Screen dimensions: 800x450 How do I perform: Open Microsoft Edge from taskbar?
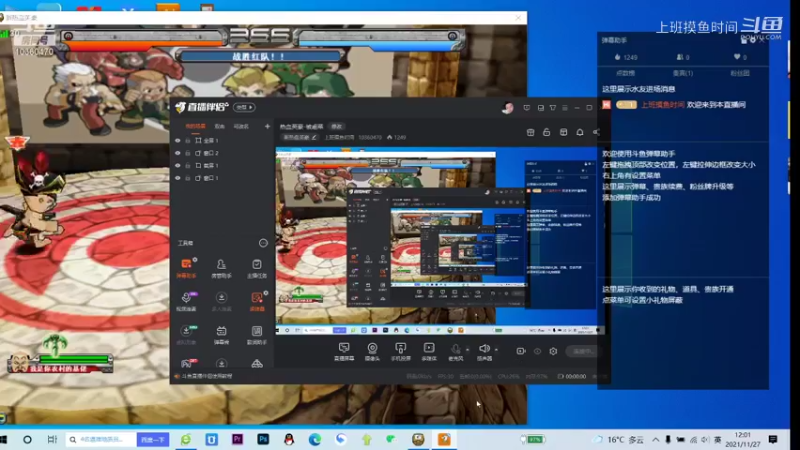click(315, 439)
